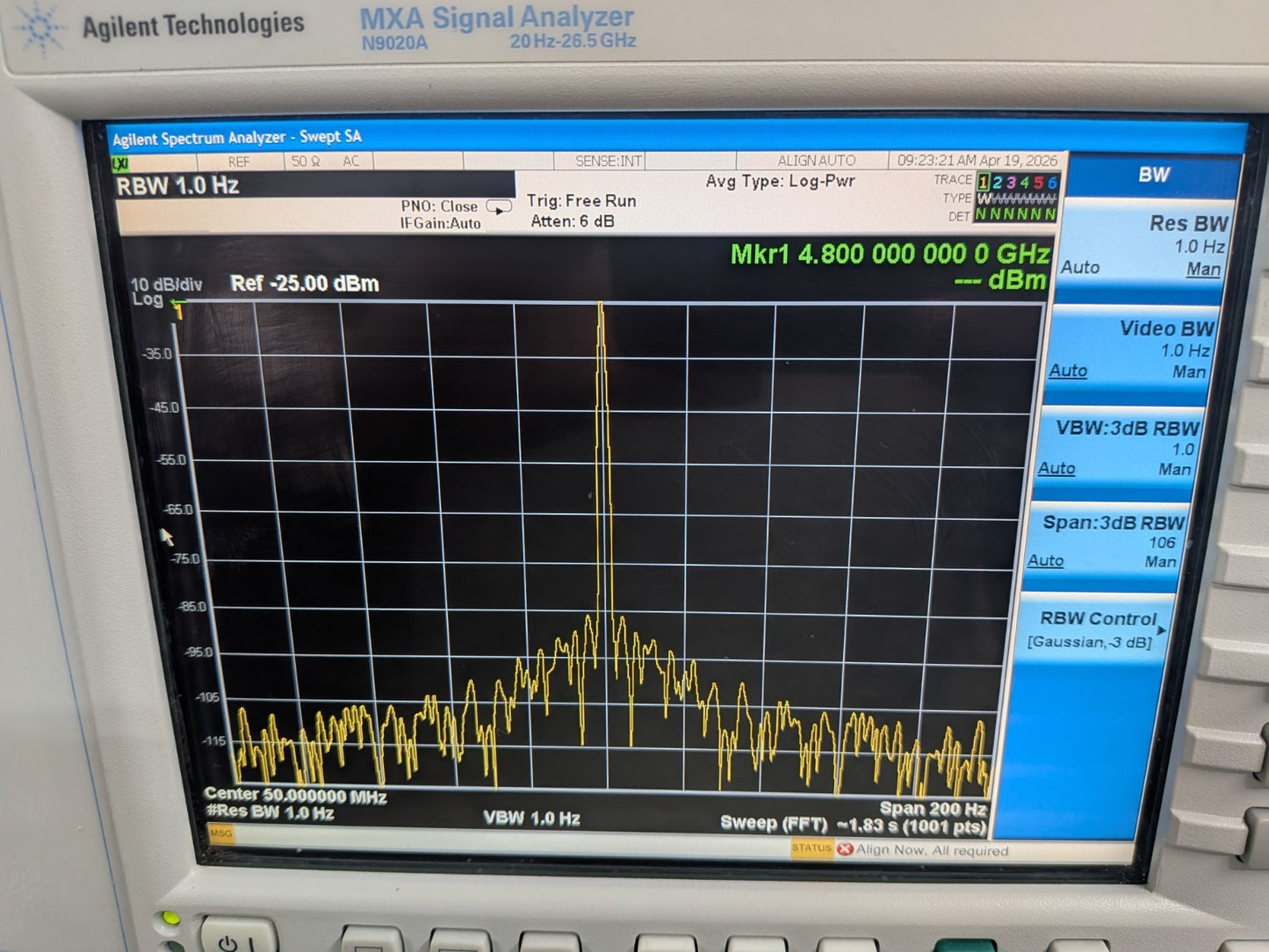Click the '09:23:21 AM Apr 19, 2026' timestamp

click(x=977, y=161)
